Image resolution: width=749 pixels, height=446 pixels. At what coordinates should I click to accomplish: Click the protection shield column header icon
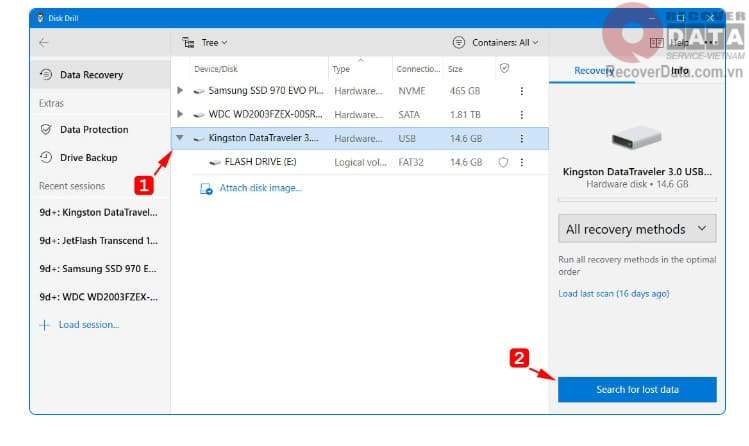point(504,68)
